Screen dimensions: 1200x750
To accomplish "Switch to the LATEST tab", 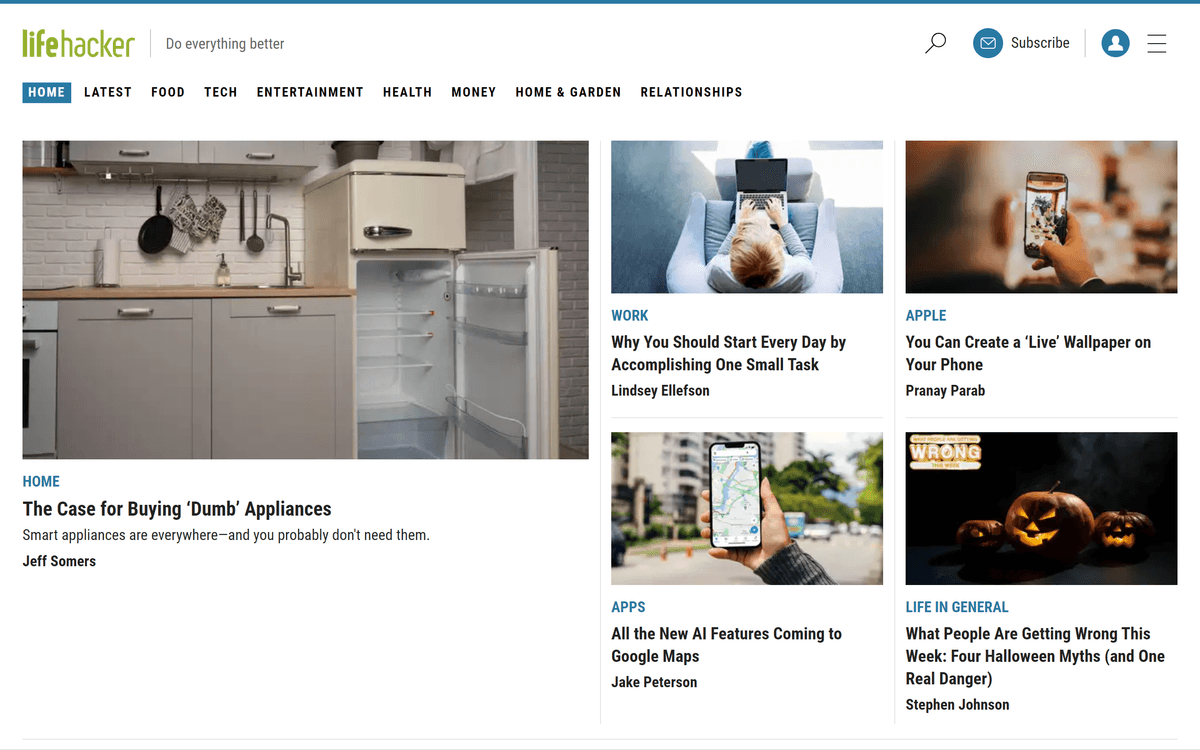I will [x=108, y=92].
